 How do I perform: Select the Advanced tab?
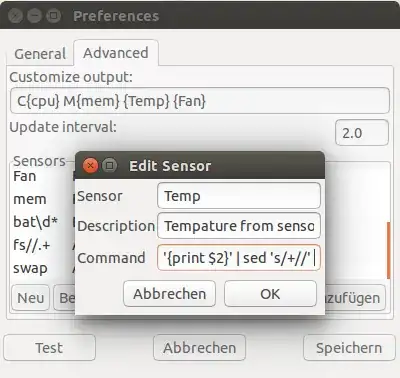pos(116,53)
